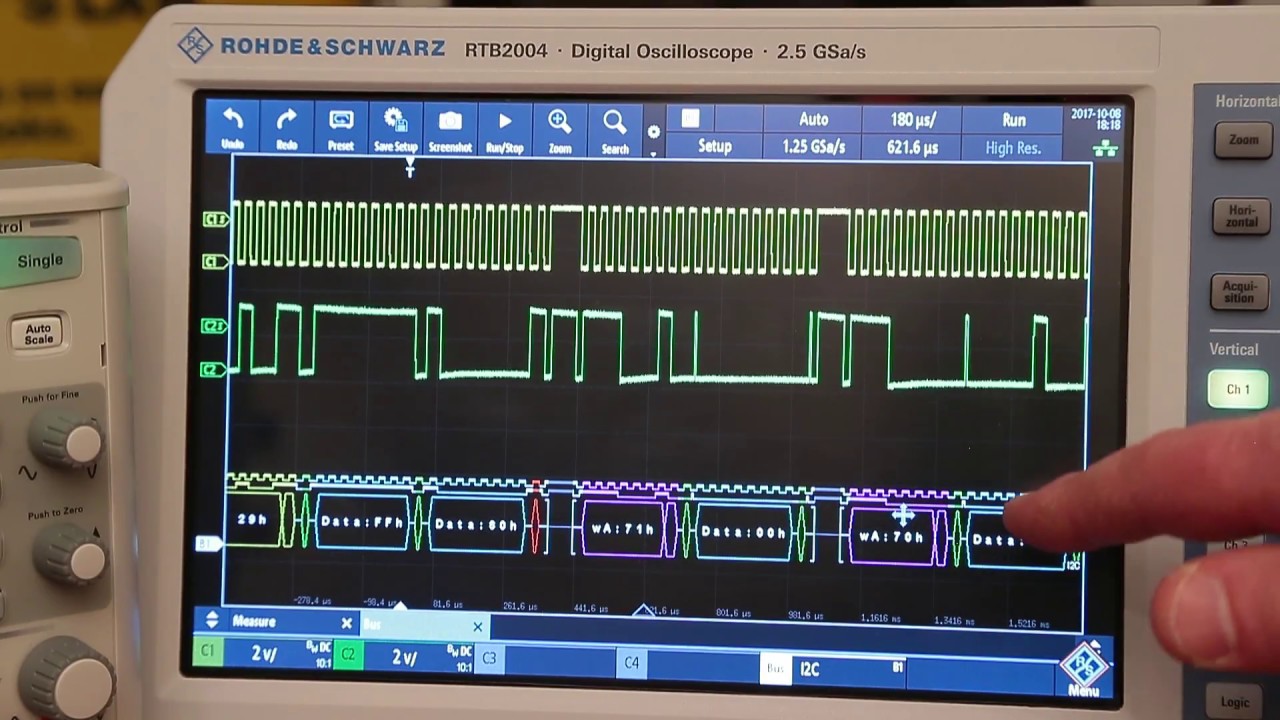Tap the 1.25 GSa/s sample rate field
Screen dimensions: 1280x720
tap(813, 147)
